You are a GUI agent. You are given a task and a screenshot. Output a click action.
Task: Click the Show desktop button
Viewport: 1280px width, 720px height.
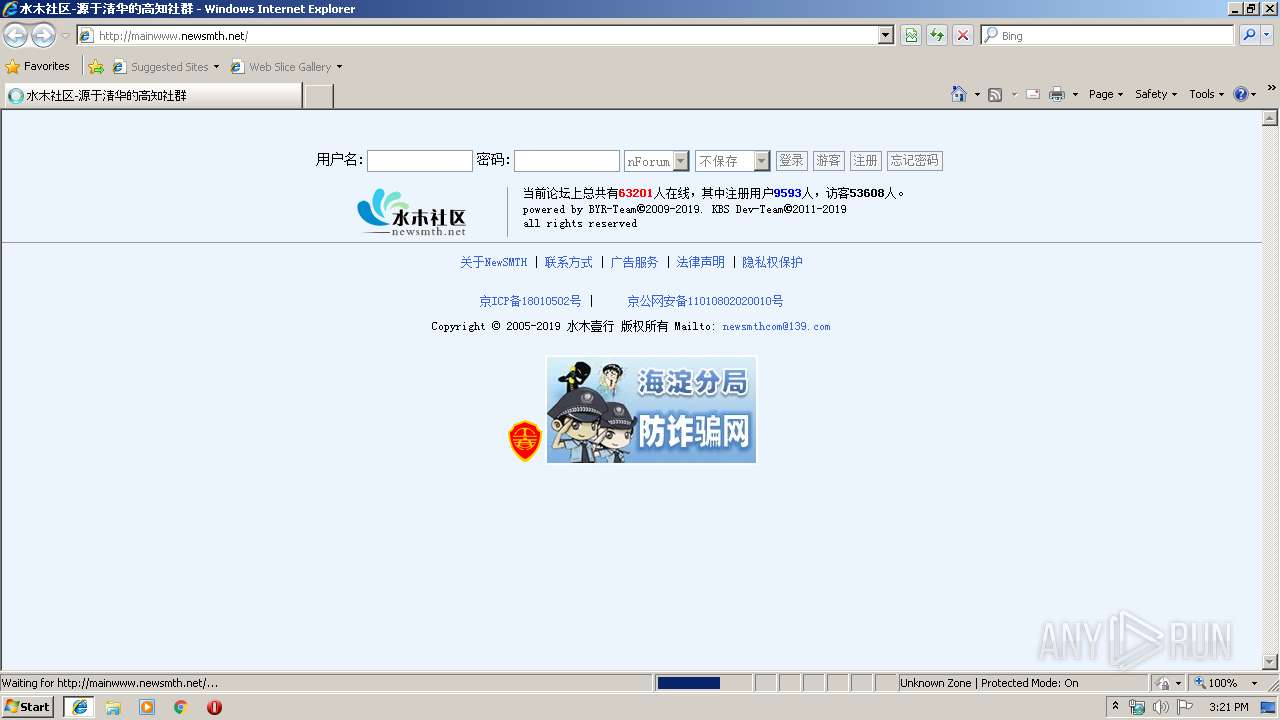point(1270,707)
